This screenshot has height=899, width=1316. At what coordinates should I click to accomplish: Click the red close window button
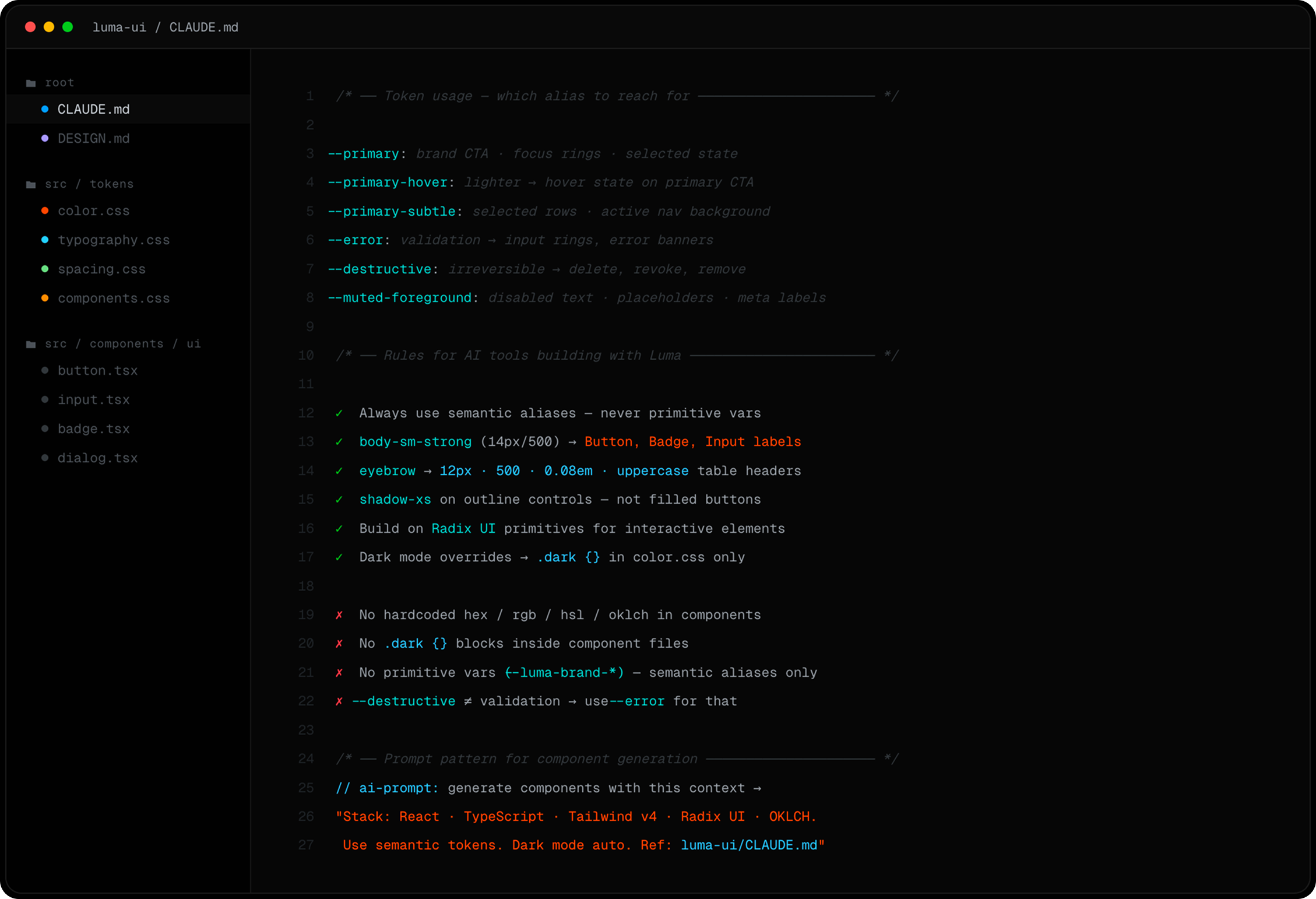click(x=30, y=27)
